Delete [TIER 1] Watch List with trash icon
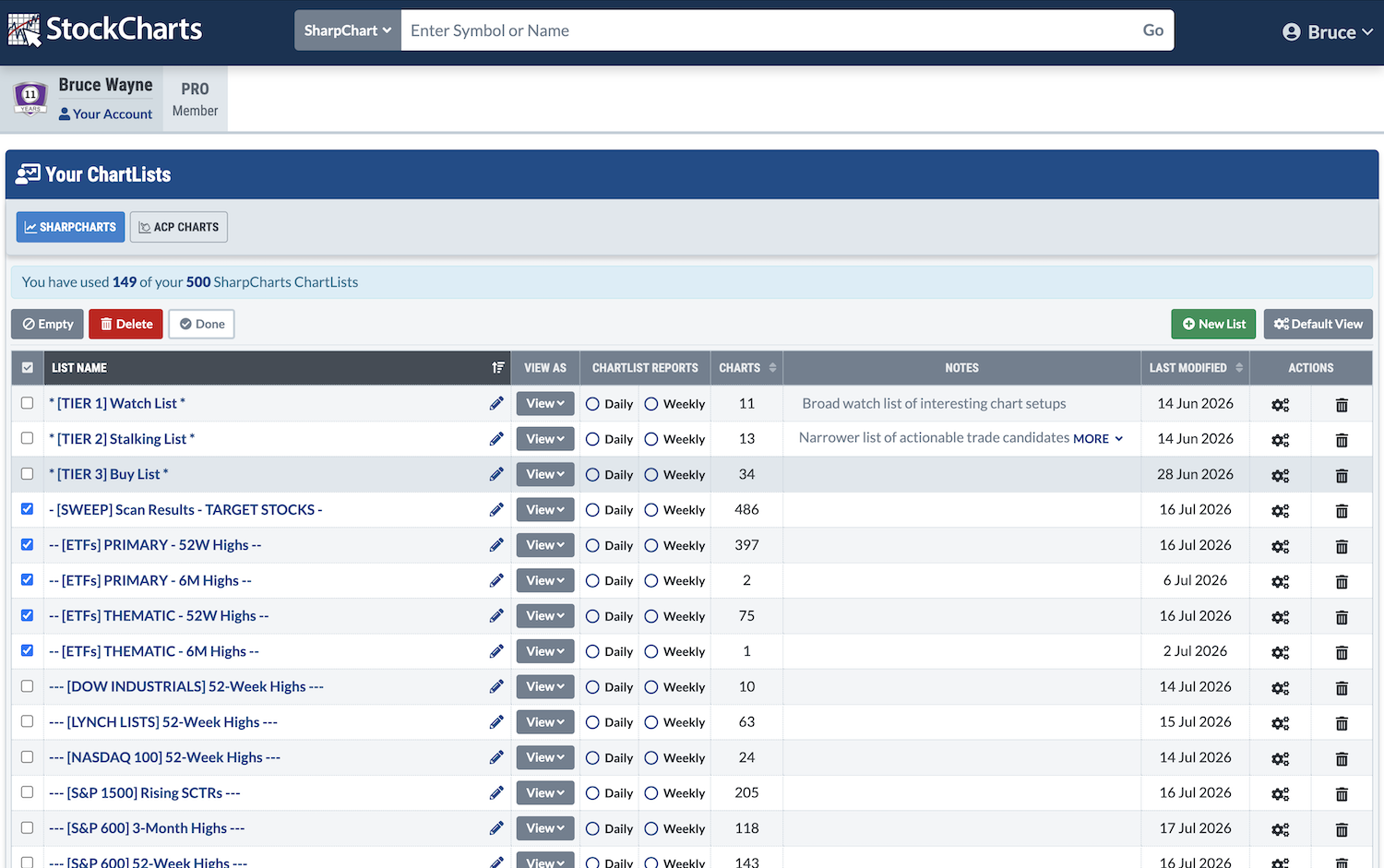This screenshot has width=1384, height=868. coord(1342,405)
